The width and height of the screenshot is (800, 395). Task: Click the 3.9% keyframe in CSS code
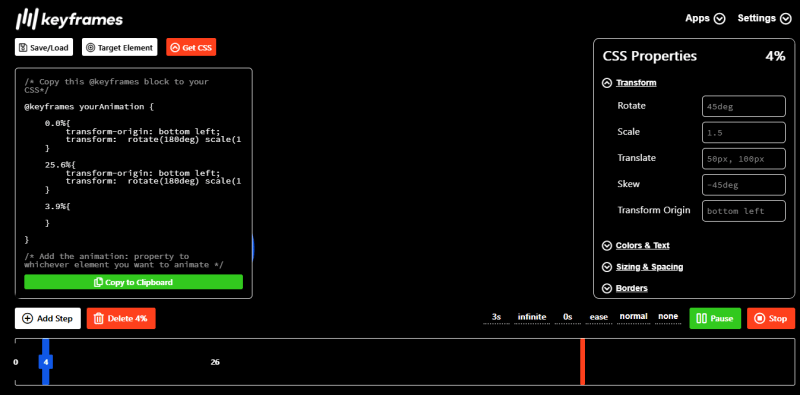(58, 206)
